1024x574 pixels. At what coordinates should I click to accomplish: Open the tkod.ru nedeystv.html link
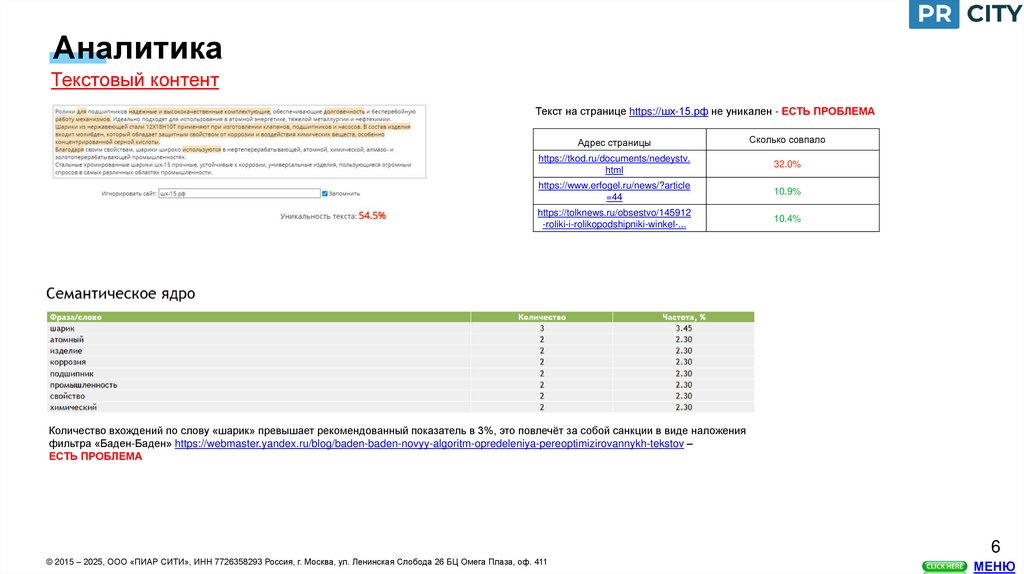614,164
